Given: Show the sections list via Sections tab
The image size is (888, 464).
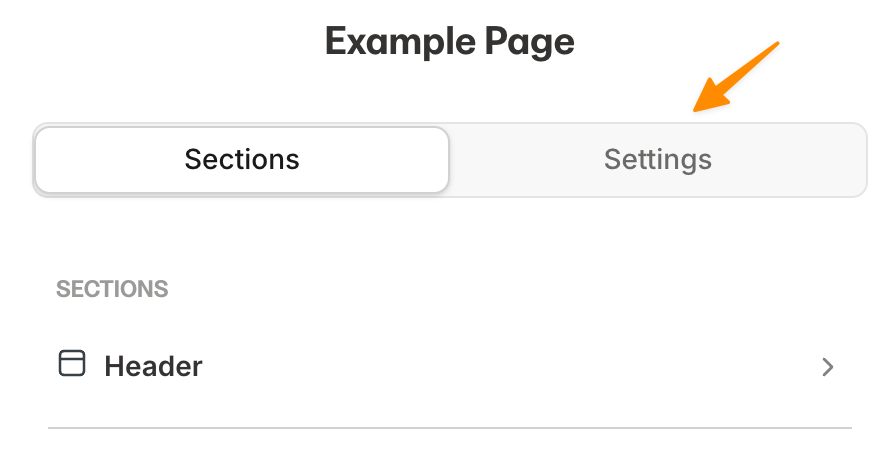Looking at the screenshot, I should point(242,160).
